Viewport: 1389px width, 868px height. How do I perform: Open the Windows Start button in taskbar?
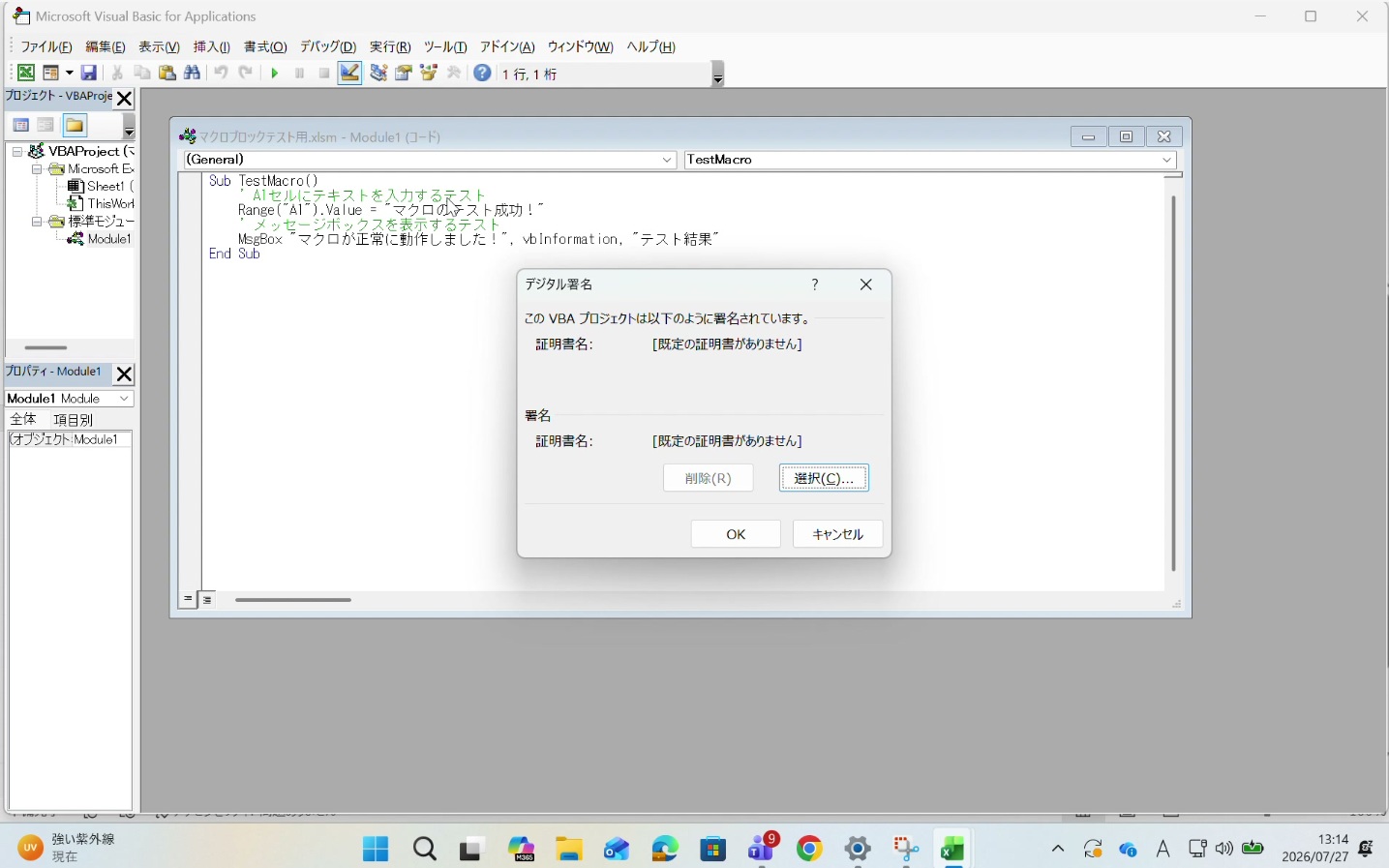pos(376,849)
